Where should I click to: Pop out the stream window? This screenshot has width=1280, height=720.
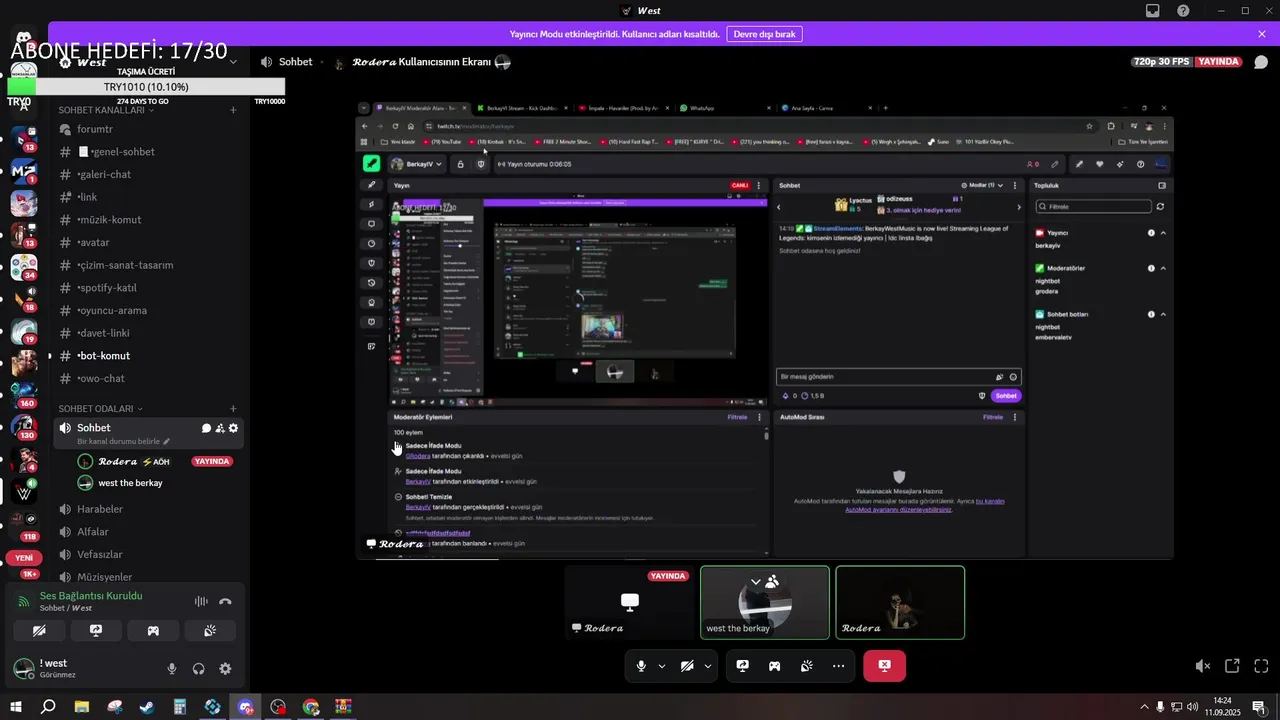click(1232, 666)
